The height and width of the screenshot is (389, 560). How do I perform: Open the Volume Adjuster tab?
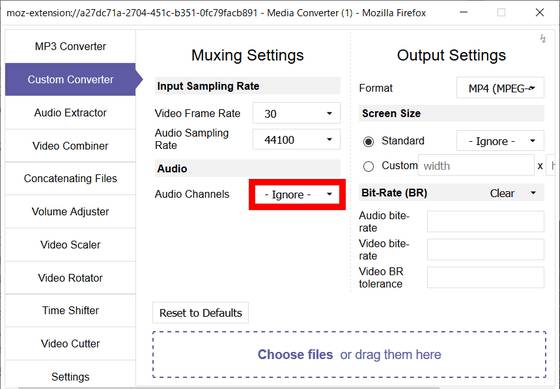pyautogui.click(x=70, y=211)
